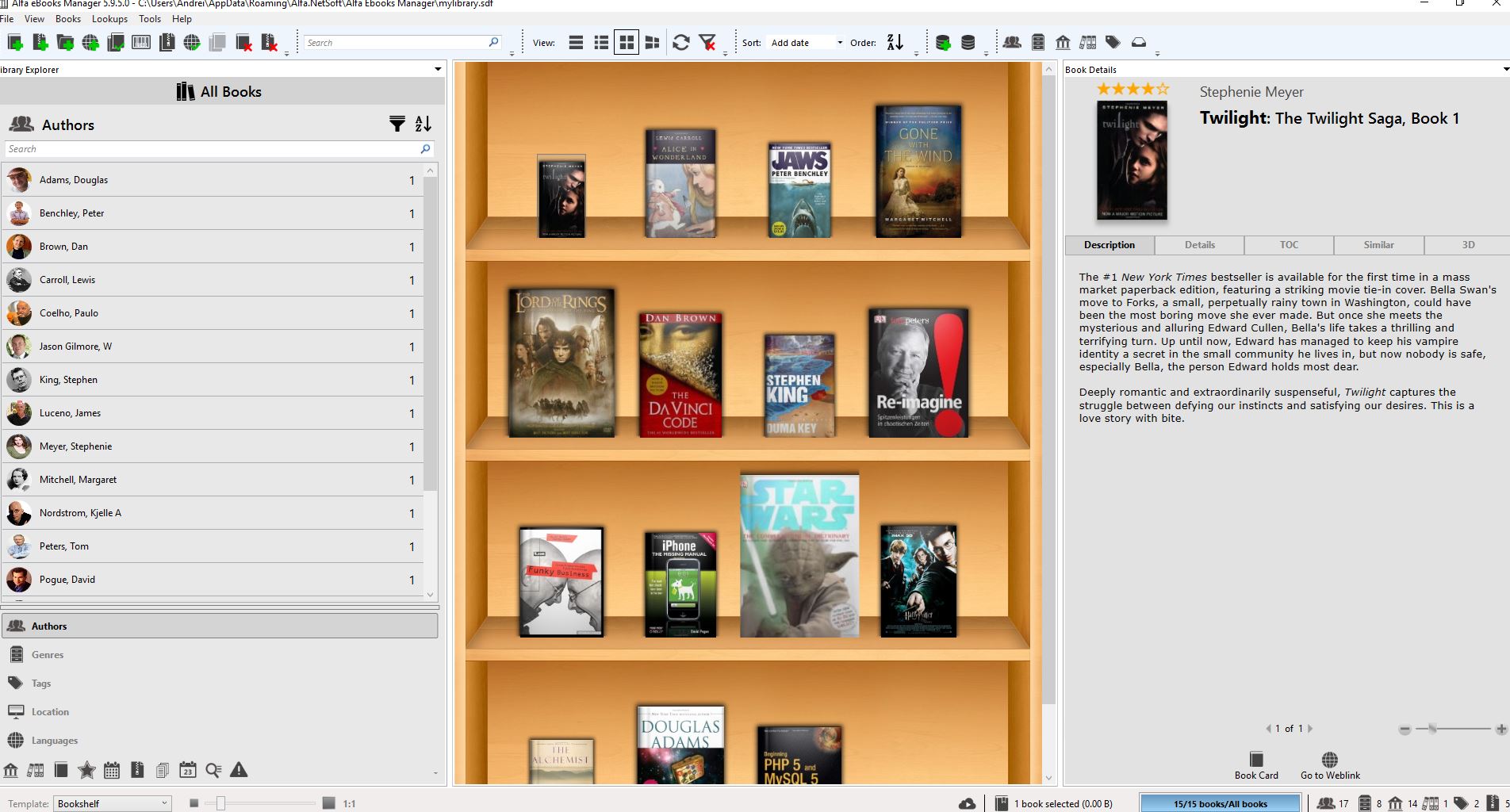Screen dimensions: 1510x812
Task: Switch to the TOC tab
Action: pos(1289,245)
